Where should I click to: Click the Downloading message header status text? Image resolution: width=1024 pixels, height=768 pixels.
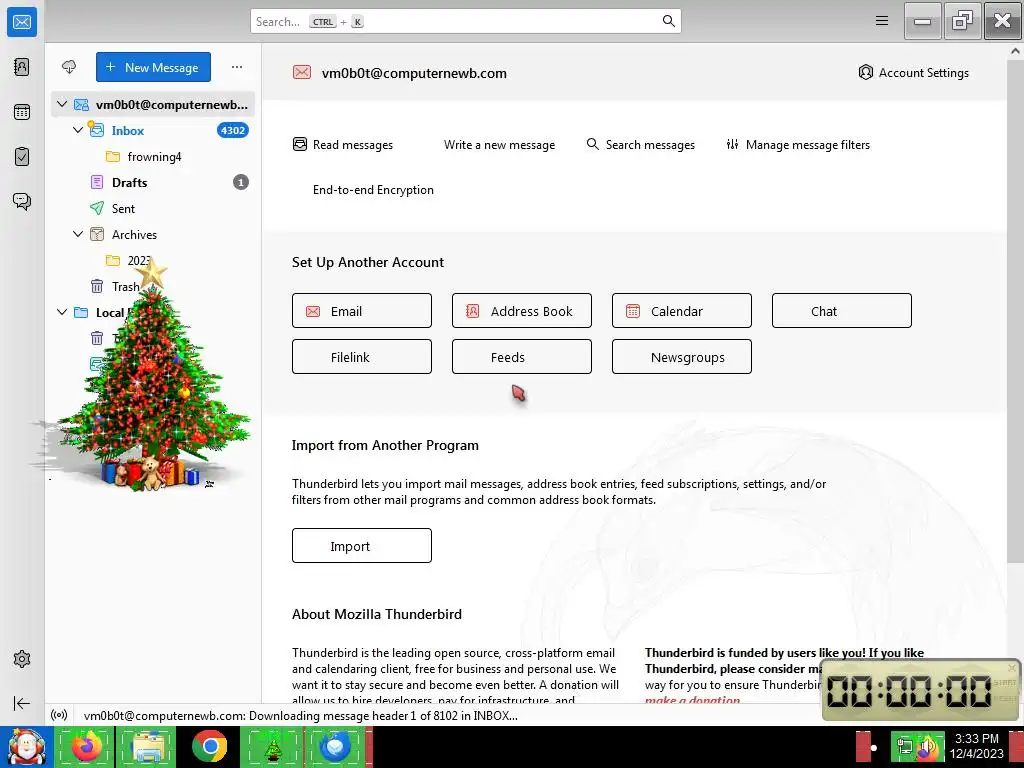(300, 716)
